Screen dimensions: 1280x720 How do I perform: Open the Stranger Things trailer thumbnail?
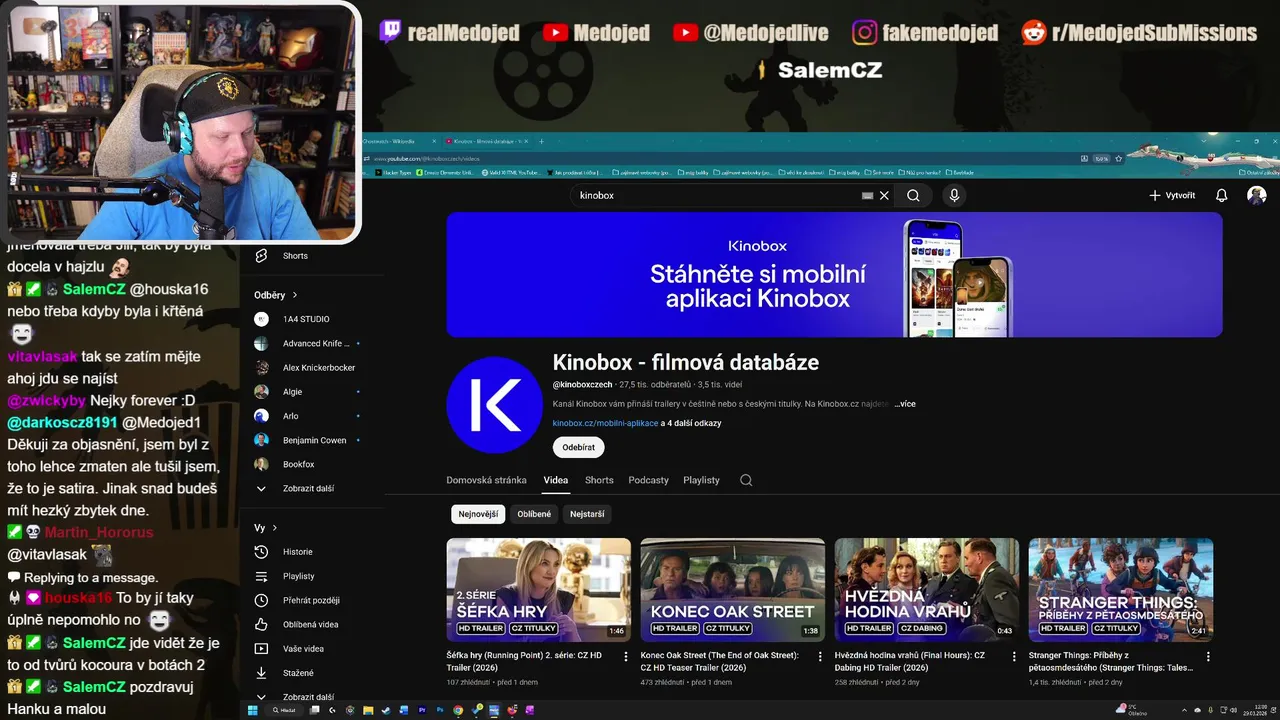tap(1120, 590)
